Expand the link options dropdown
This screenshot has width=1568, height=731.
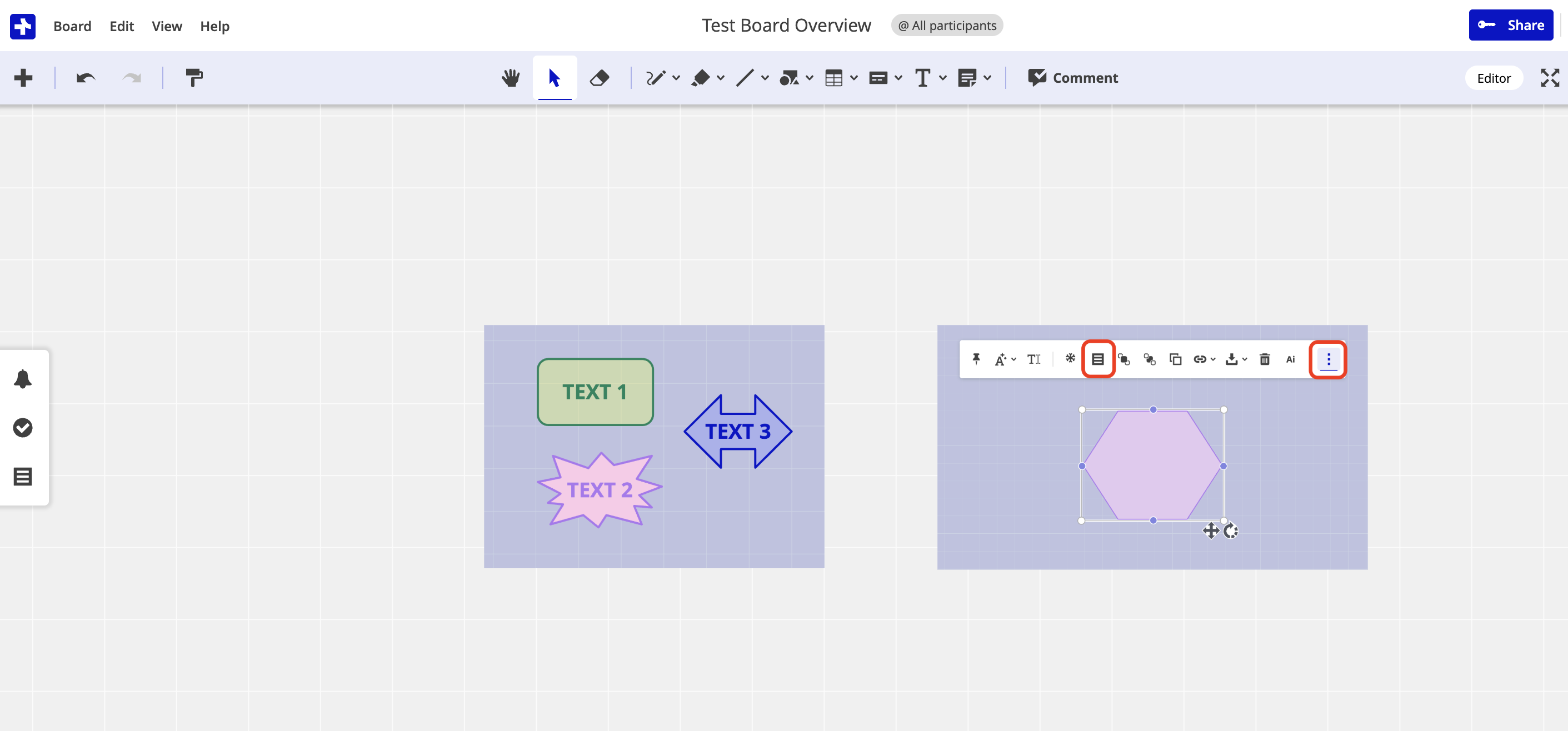click(1212, 359)
